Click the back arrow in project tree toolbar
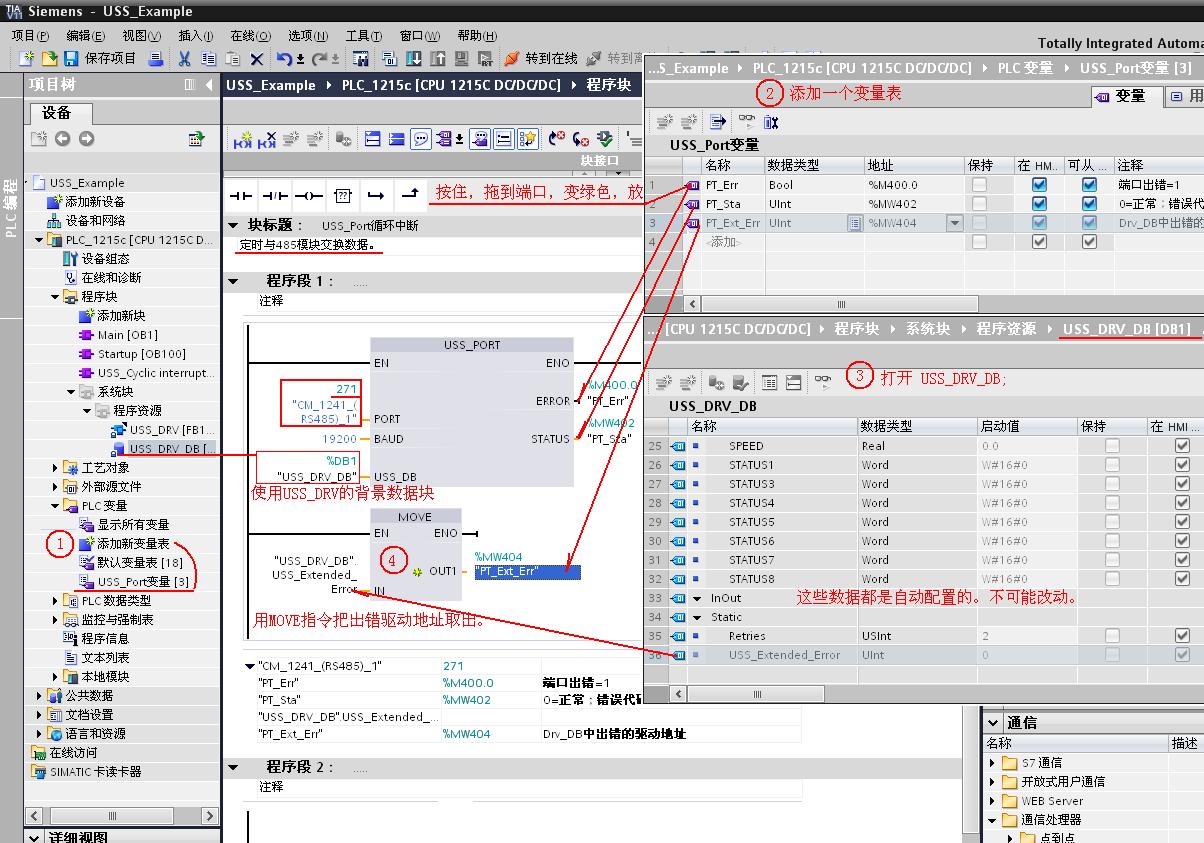Viewport: 1204px width, 843px height. click(x=63, y=139)
